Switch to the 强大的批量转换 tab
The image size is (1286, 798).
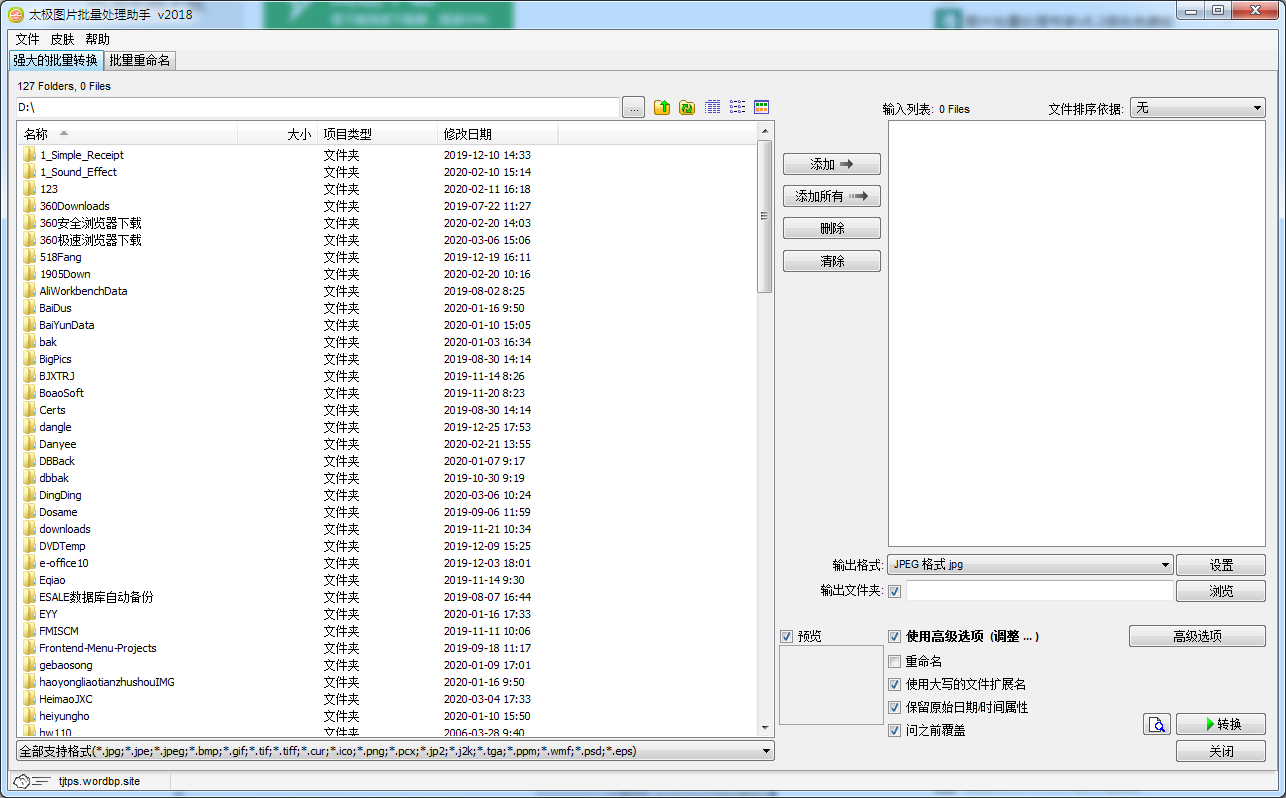coord(55,60)
